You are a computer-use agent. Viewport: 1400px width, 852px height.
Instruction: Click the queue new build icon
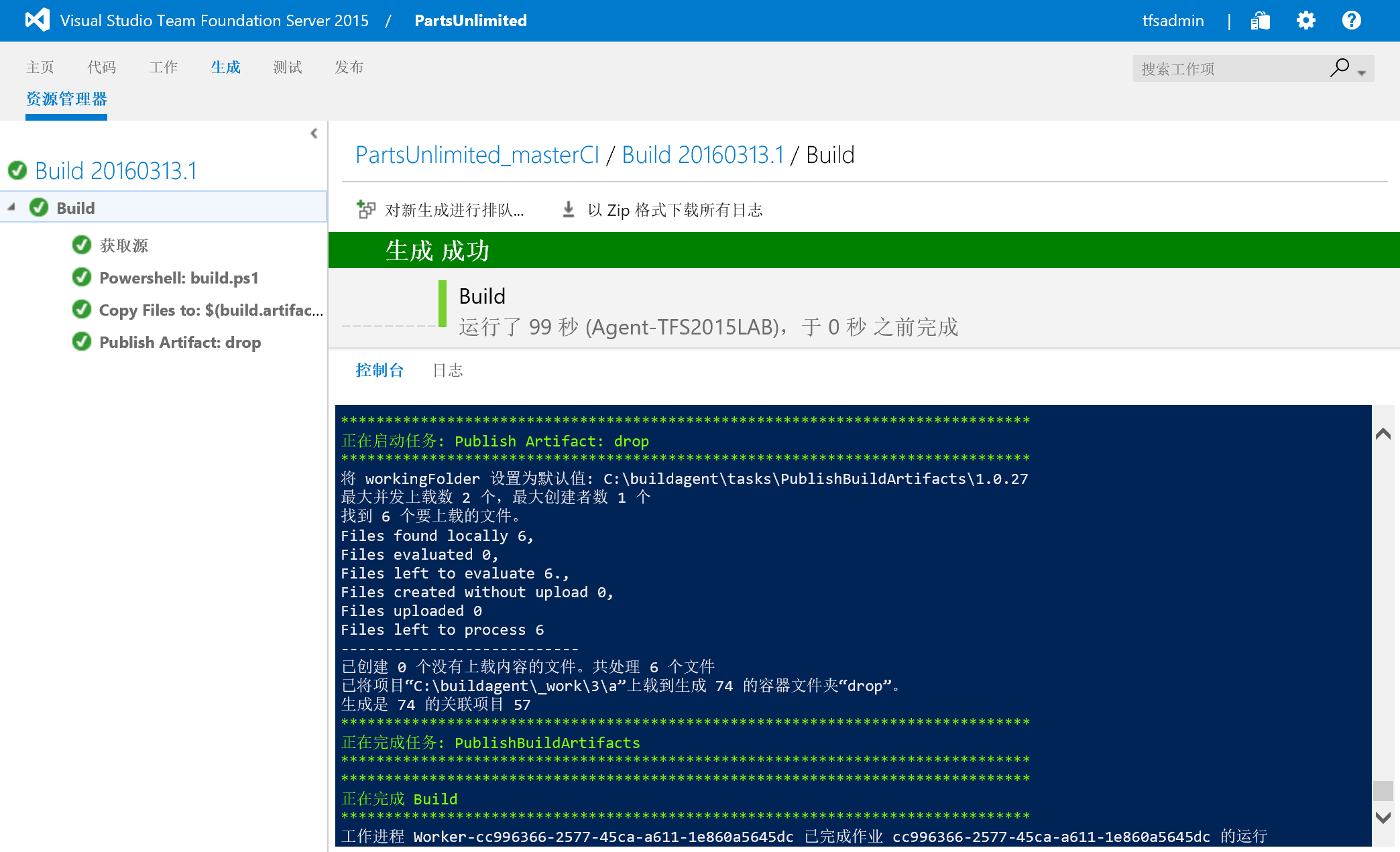pos(366,209)
